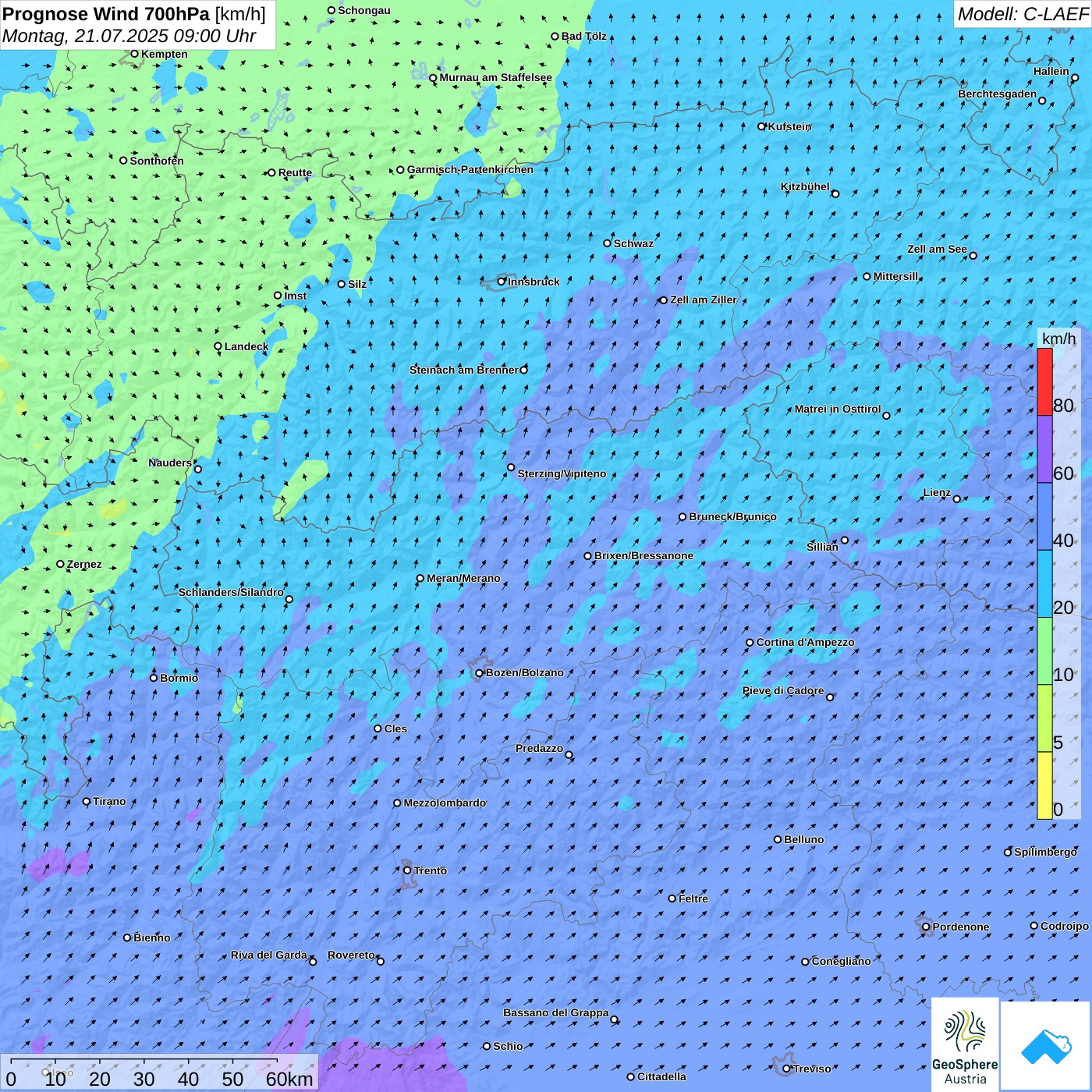Click the Berchtesgaden label
1092x1092 pixels.
(x=998, y=94)
